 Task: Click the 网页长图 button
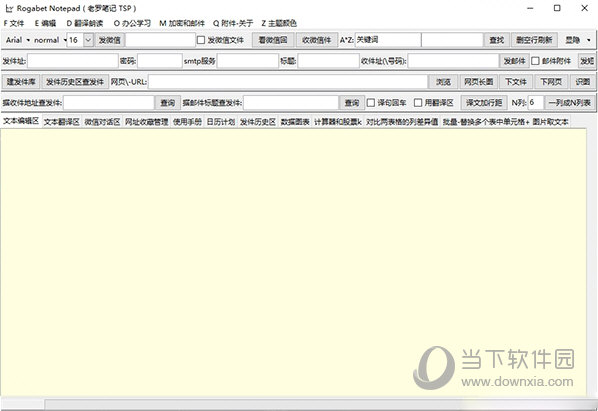pyautogui.click(x=479, y=82)
